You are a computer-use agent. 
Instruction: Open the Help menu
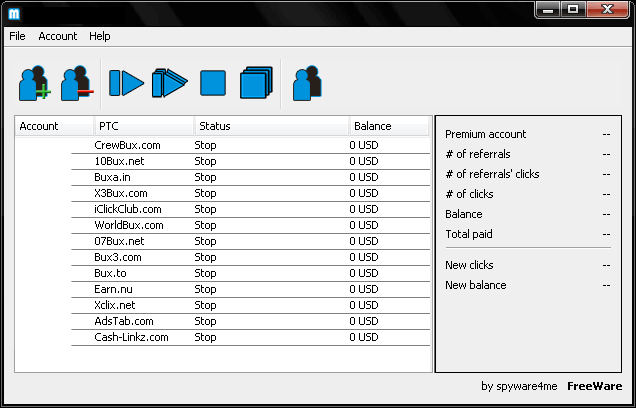pos(100,36)
